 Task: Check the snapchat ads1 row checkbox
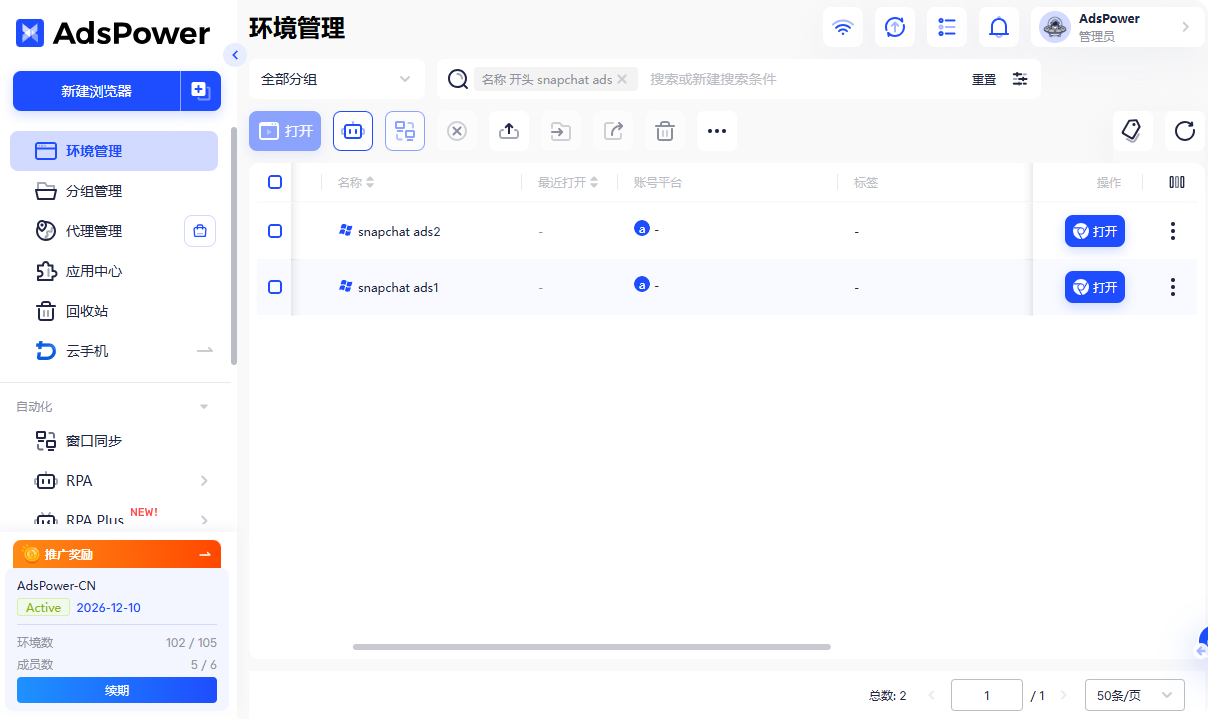[x=275, y=287]
